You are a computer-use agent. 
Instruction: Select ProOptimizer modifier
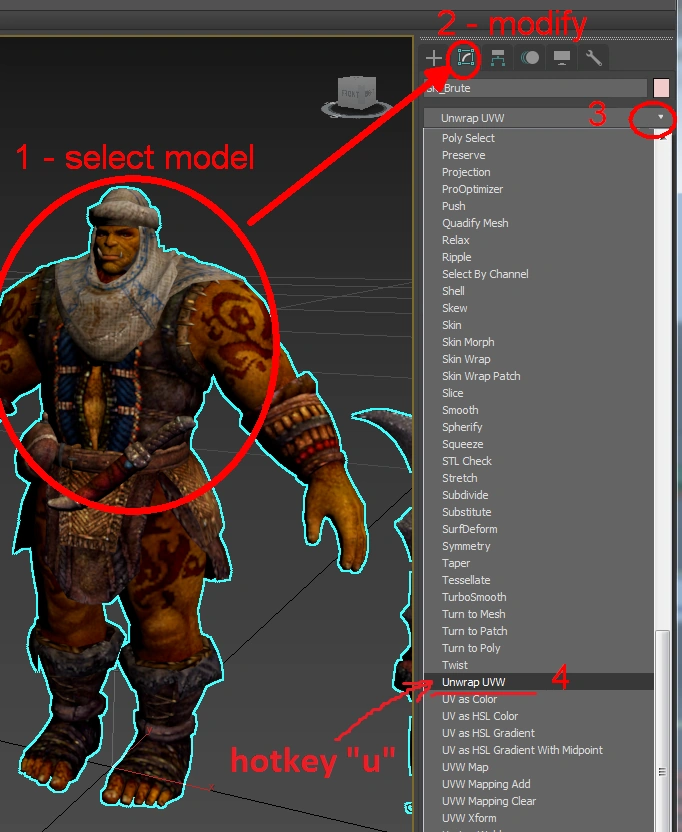pyautogui.click(x=472, y=189)
